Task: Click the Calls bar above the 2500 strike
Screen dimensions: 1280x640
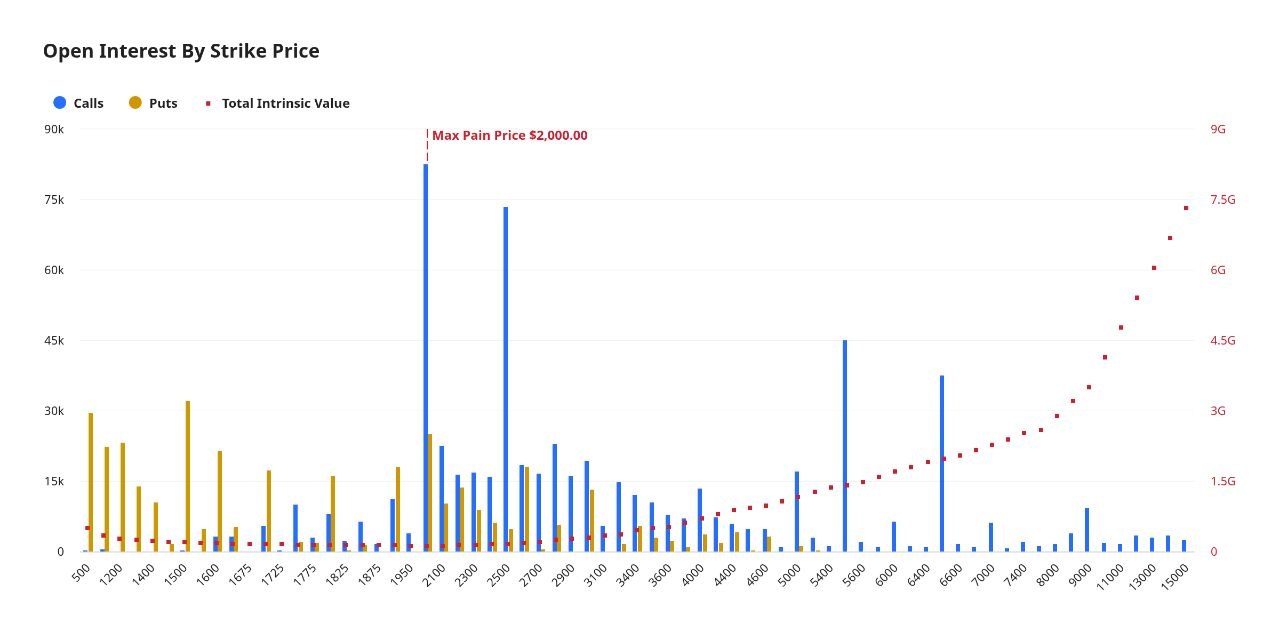Action: pyautogui.click(x=506, y=379)
